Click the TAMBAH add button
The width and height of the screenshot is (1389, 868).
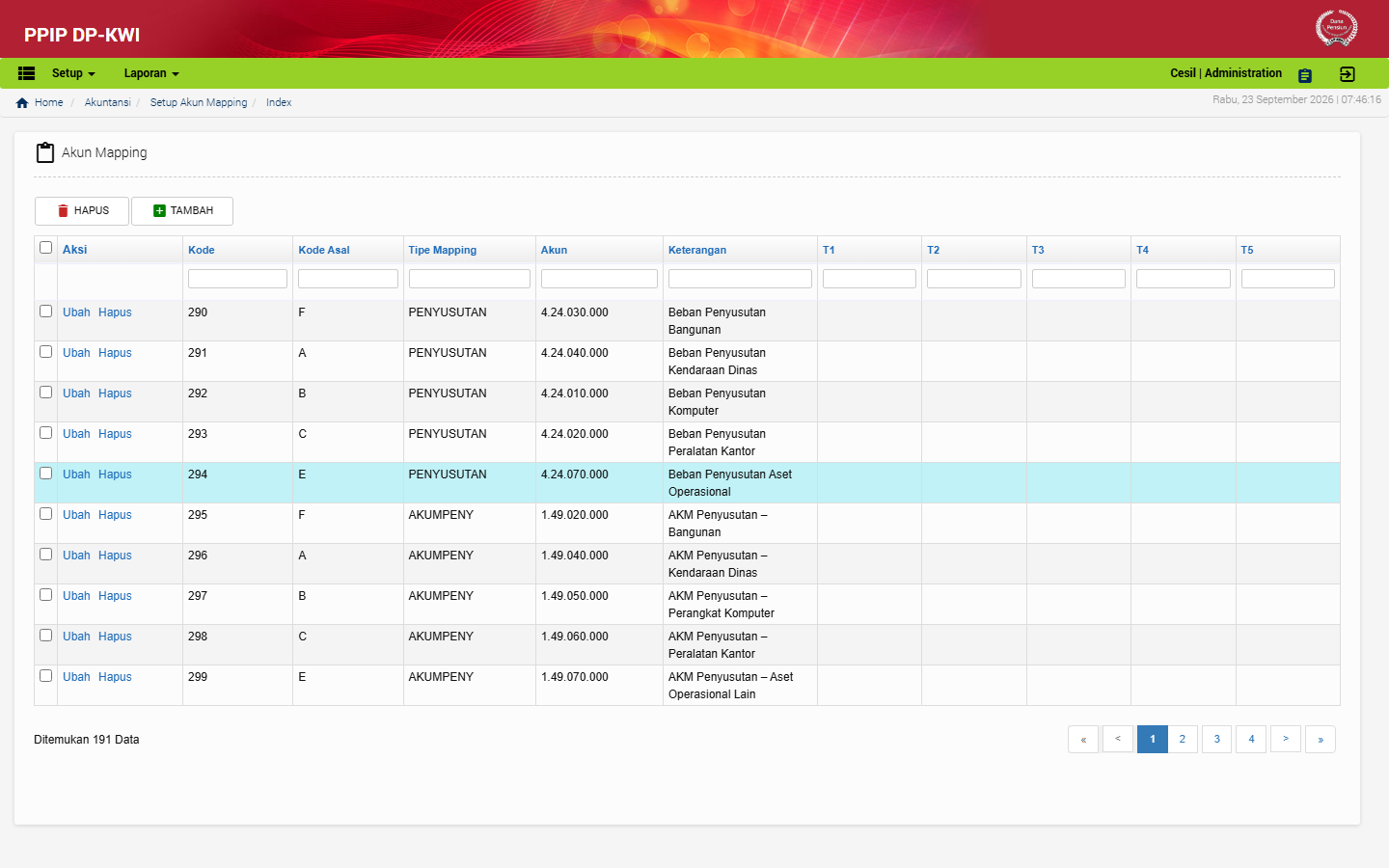click(x=182, y=211)
